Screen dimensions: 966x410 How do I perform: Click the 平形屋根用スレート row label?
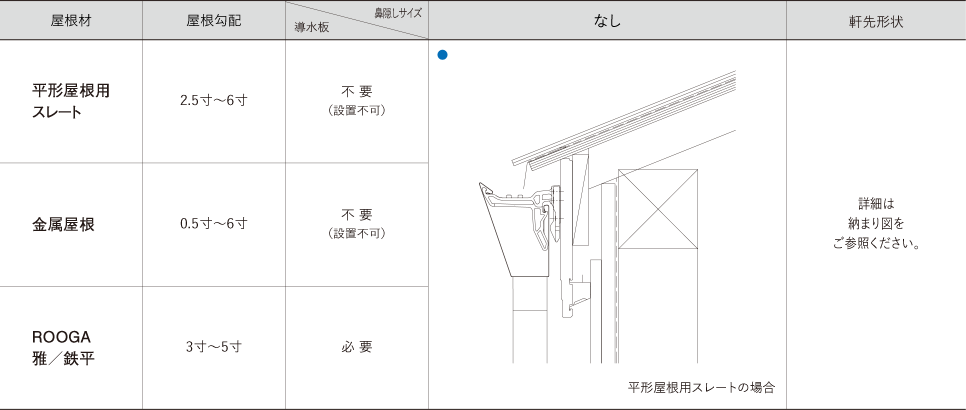coord(71,101)
